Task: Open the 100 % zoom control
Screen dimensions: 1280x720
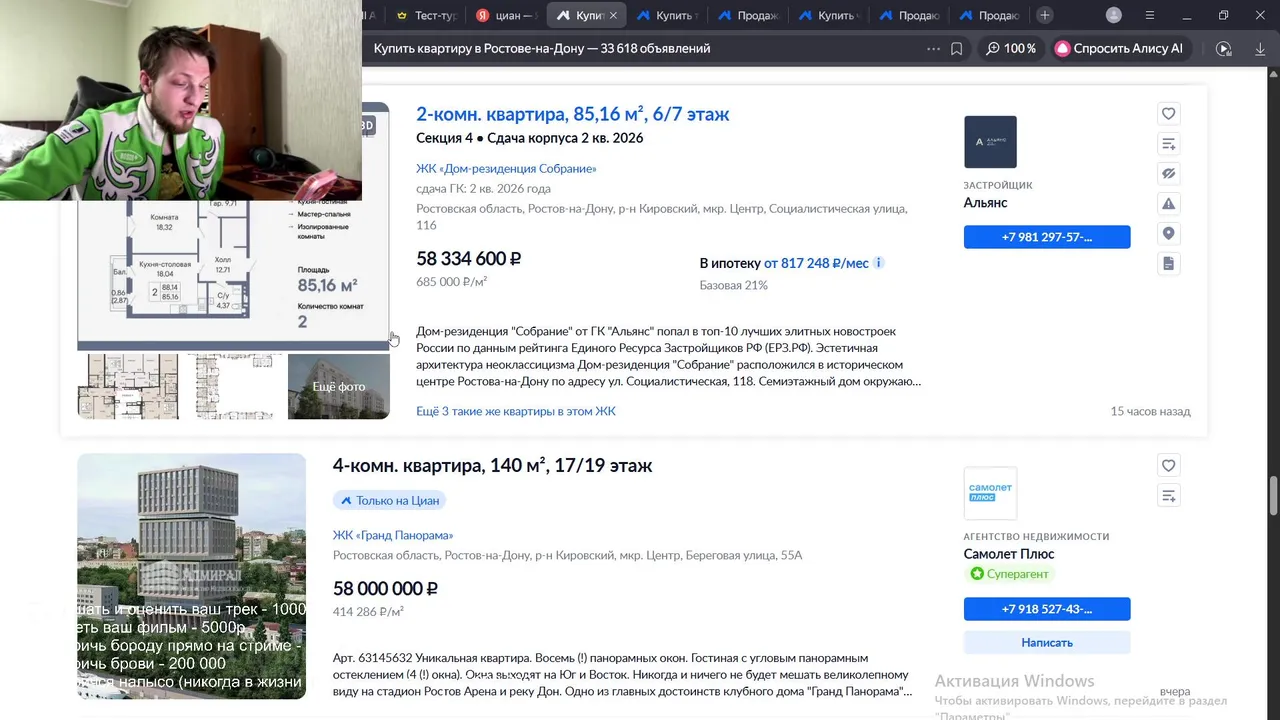Action: (1010, 48)
